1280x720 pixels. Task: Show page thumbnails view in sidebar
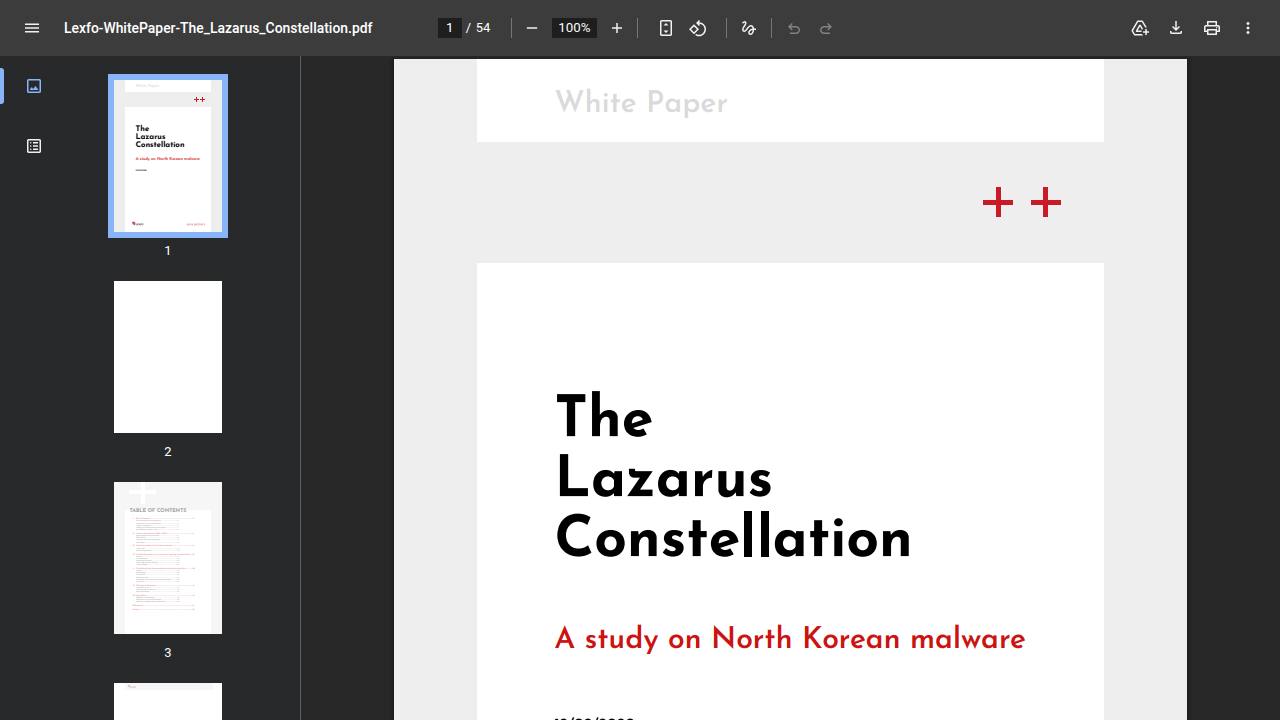34,86
